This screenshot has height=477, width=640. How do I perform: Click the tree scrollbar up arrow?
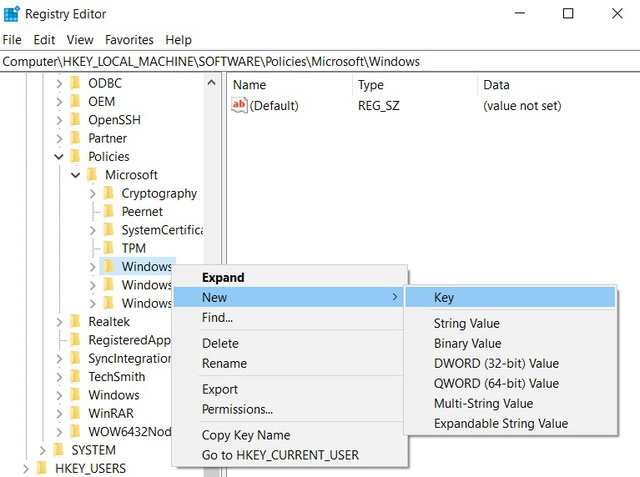[x=211, y=83]
